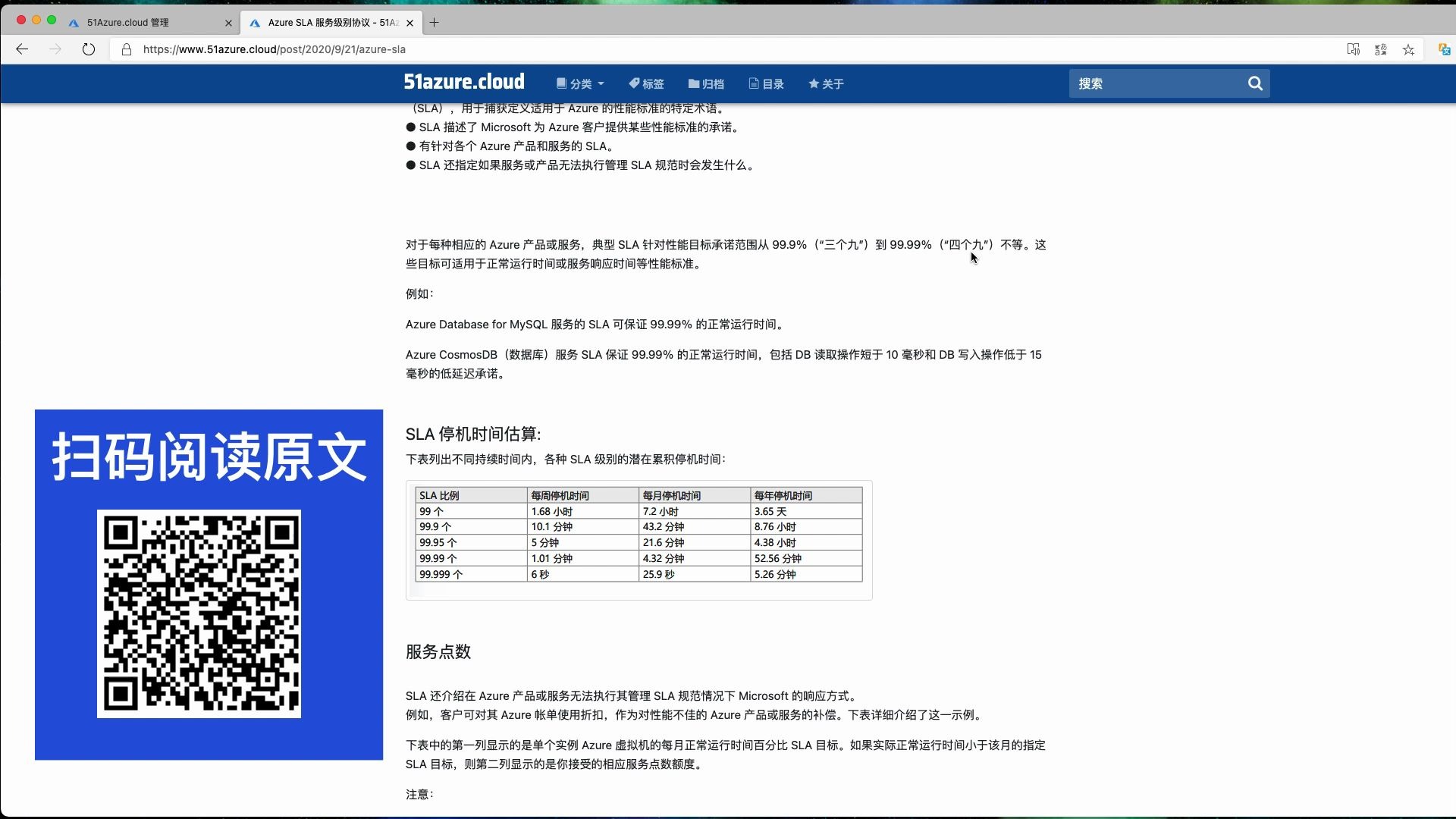Open the 关于 nav item
The width and height of the screenshot is (1456, 819).
(826, 83)
